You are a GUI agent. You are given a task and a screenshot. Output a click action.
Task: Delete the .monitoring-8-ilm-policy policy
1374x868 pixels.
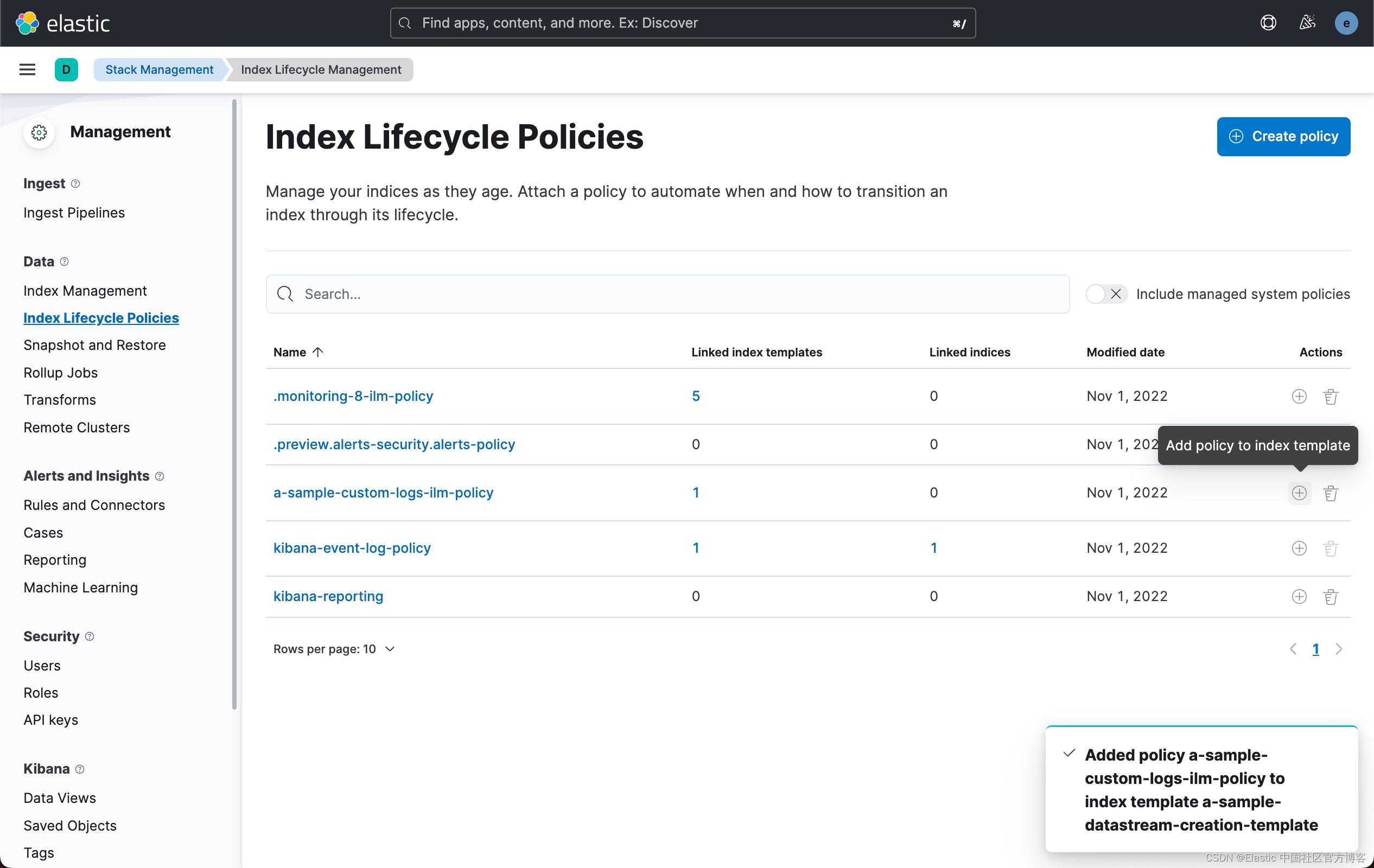1330,396
